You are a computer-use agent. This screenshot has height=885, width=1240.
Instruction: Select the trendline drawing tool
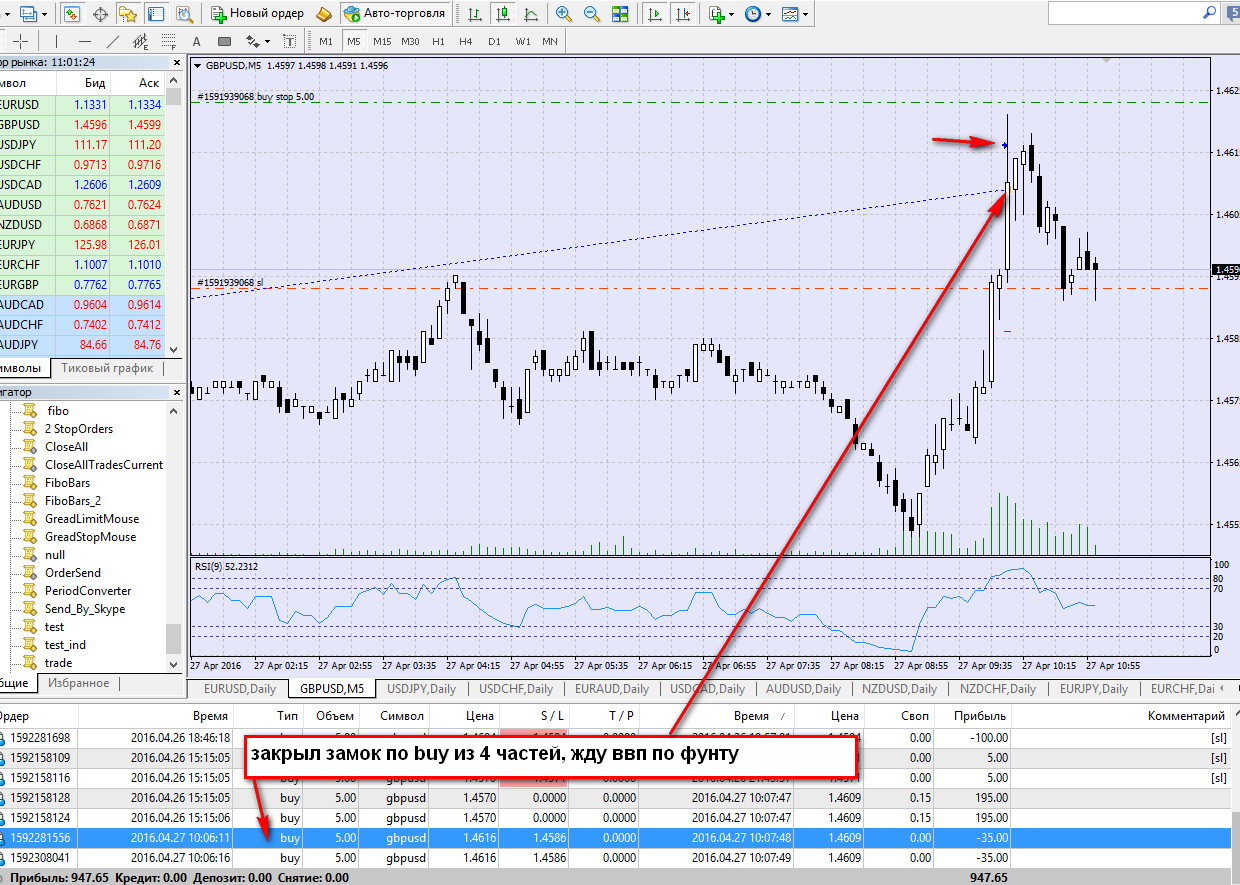[x=112, y=41]
